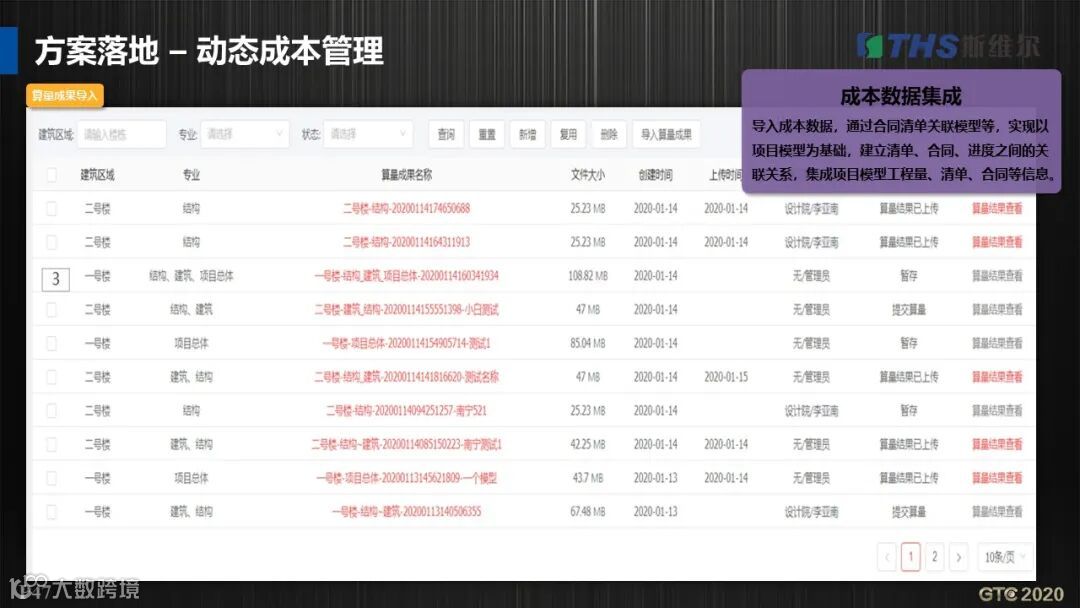Go to the previous page arrow
The image size is (1080, 608).
887,556
